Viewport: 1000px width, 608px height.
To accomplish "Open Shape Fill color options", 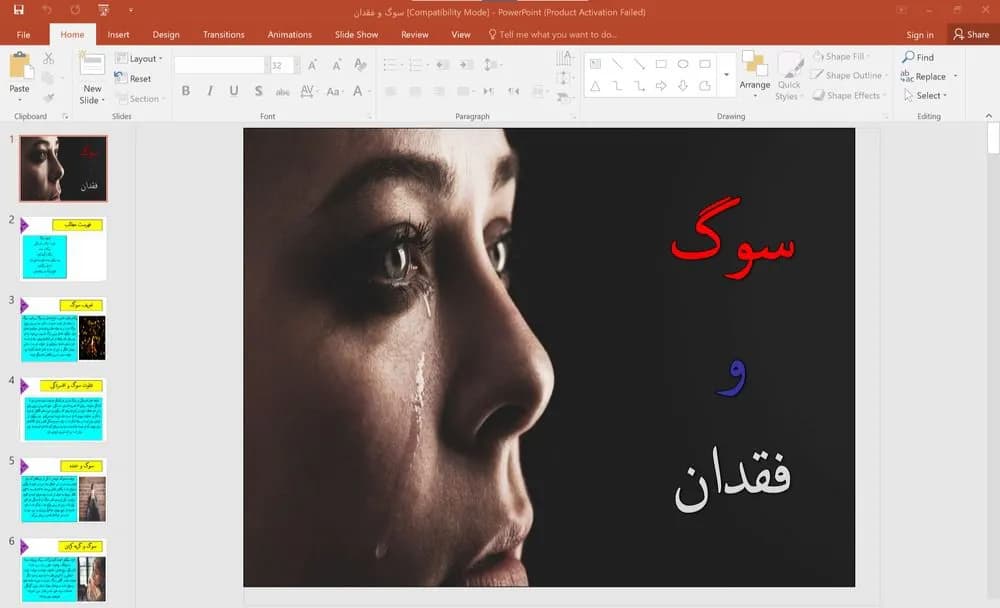I will (842, 57).
